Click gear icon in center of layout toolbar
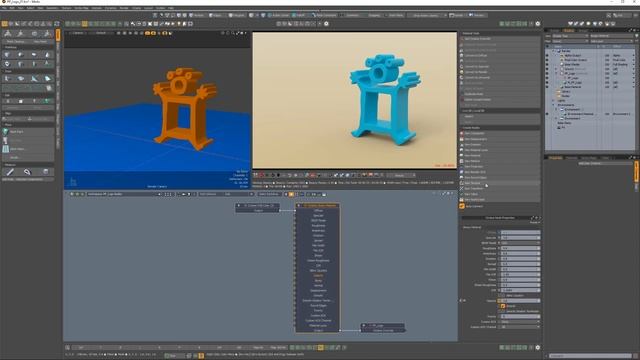This screenshot has height=360, width=640. coord(326,24)
